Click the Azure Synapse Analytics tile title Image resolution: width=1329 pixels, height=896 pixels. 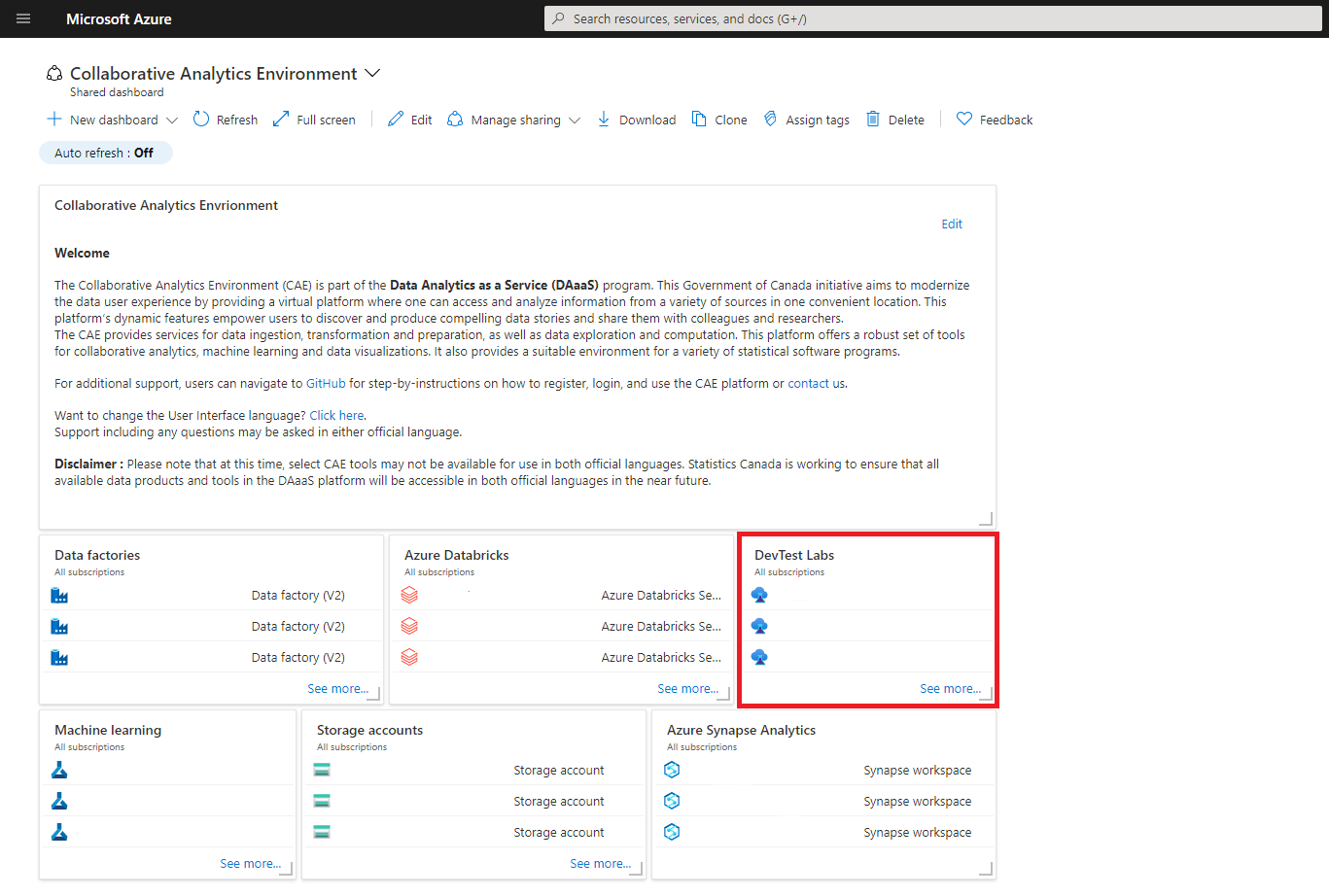(x=741, y=730)
